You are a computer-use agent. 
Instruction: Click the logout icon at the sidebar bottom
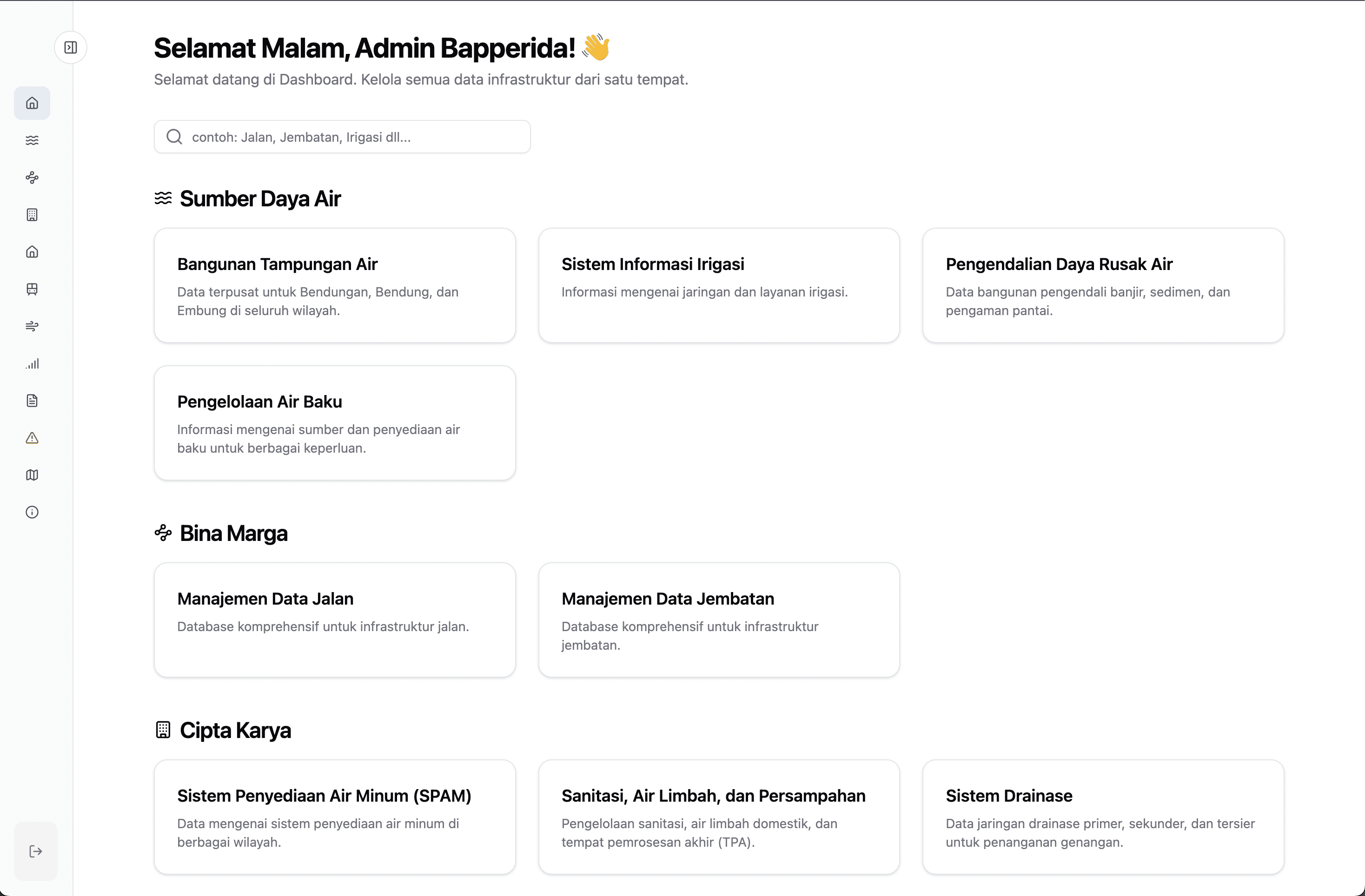coord(35,851)
